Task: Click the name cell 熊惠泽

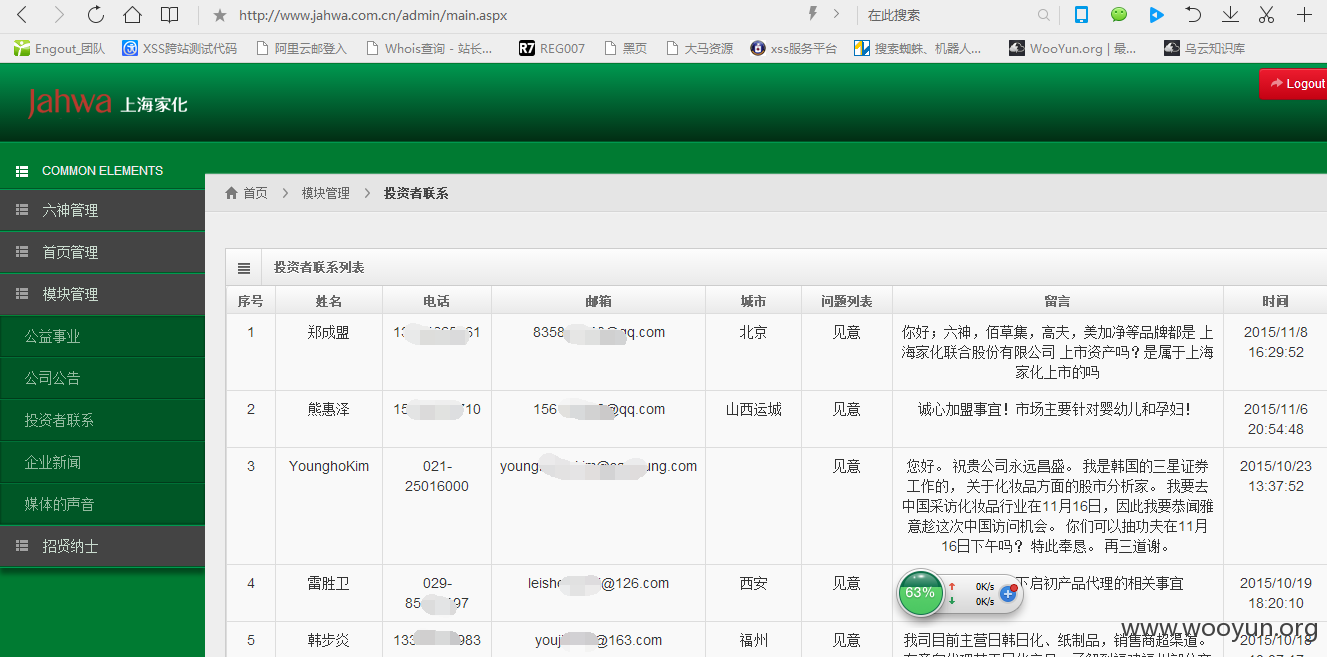Action: pos(329,409)
